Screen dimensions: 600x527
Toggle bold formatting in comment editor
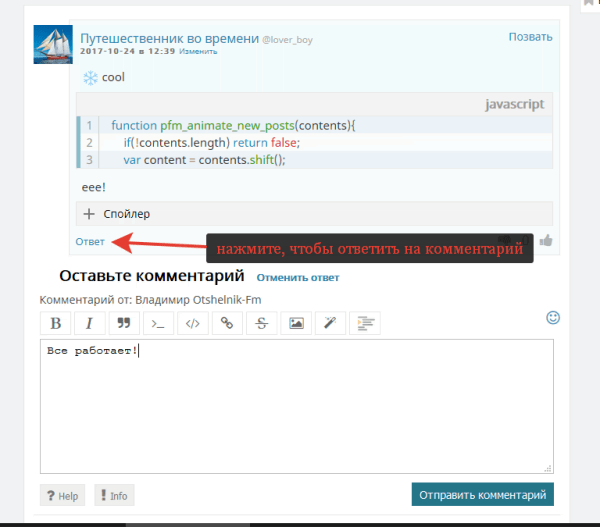55,323
